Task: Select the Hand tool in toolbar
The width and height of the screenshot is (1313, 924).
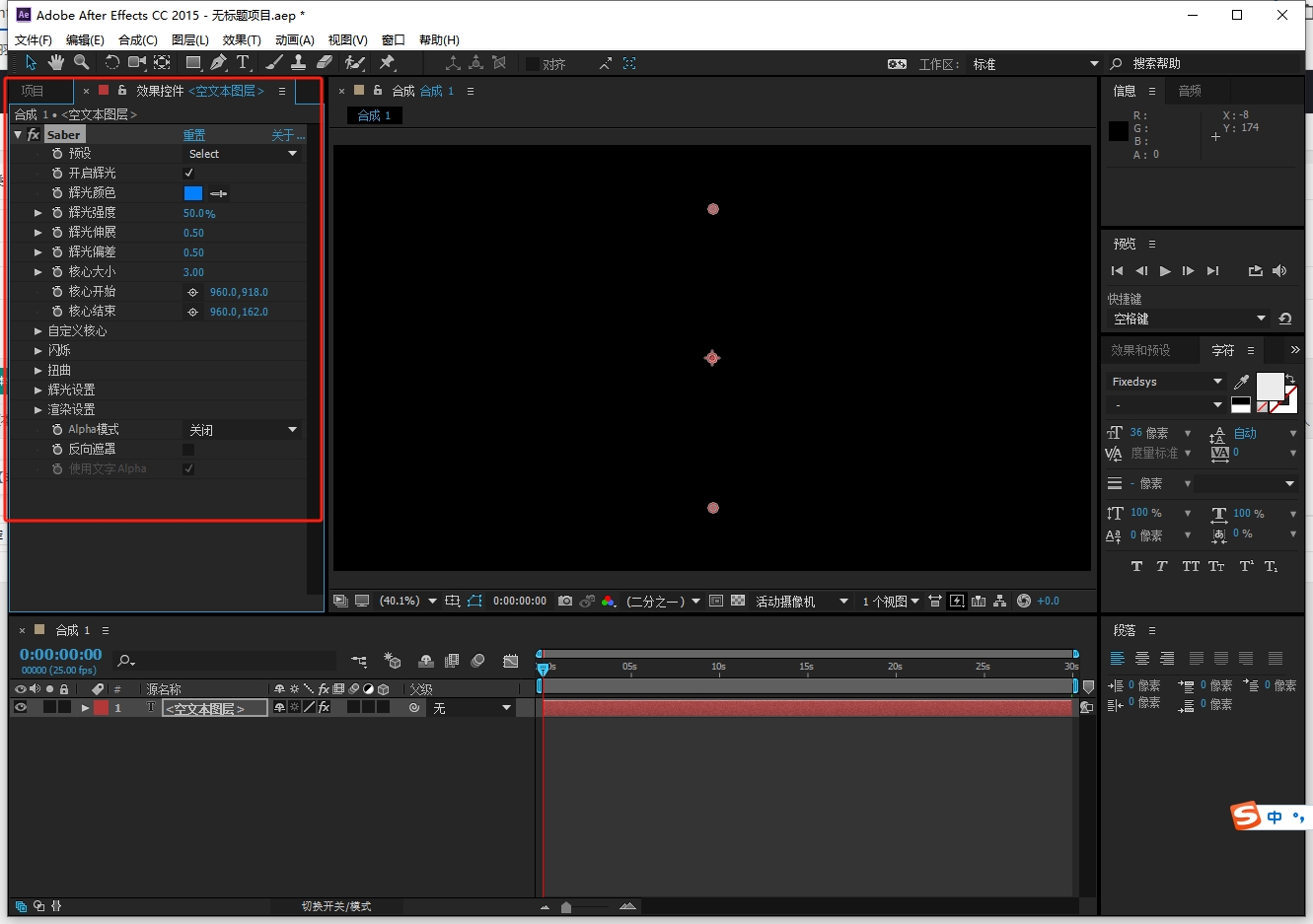Action: (56, 63)
